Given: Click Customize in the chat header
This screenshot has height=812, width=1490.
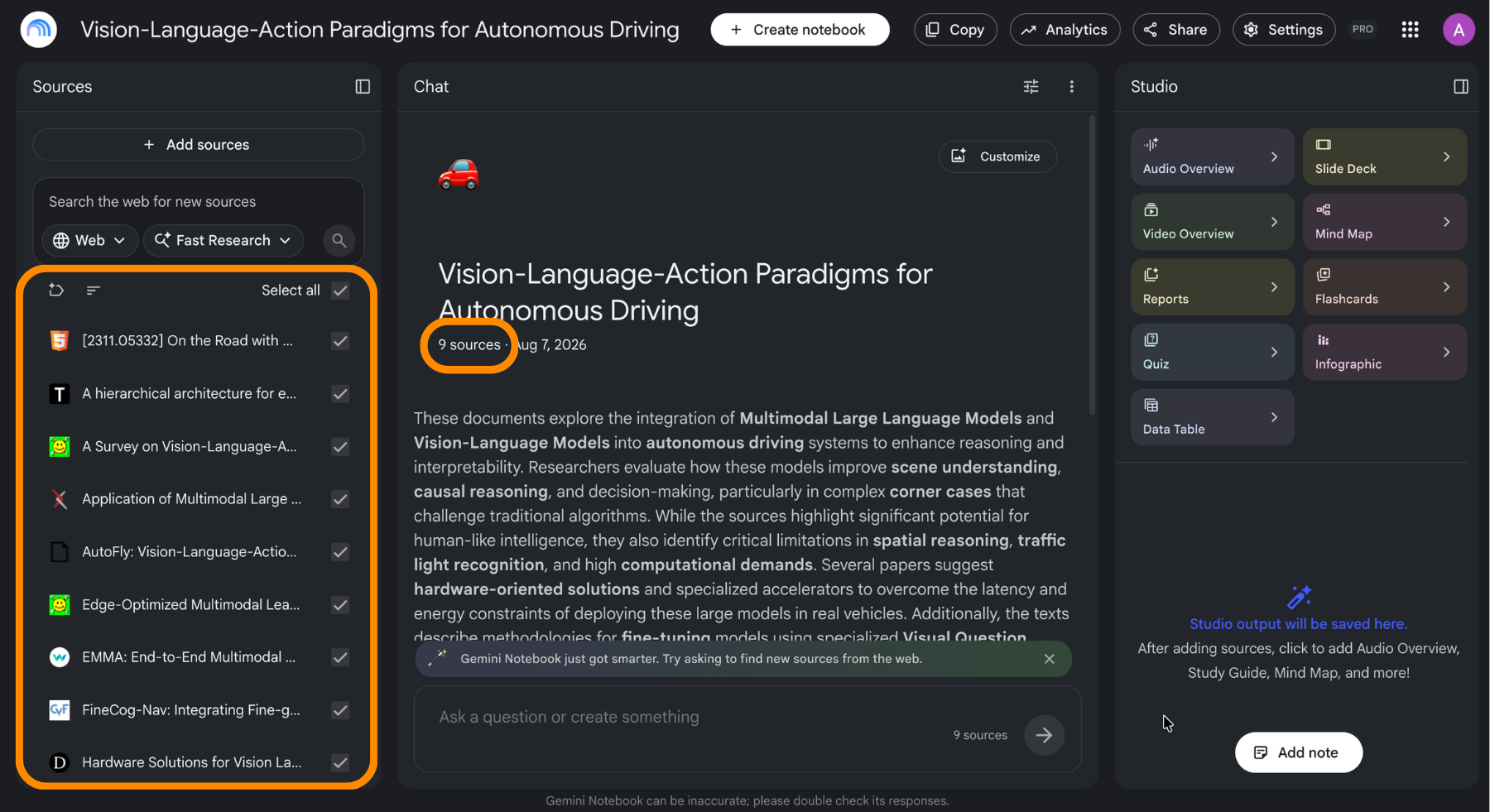Looking at the screenshot, I should (997, 156).
